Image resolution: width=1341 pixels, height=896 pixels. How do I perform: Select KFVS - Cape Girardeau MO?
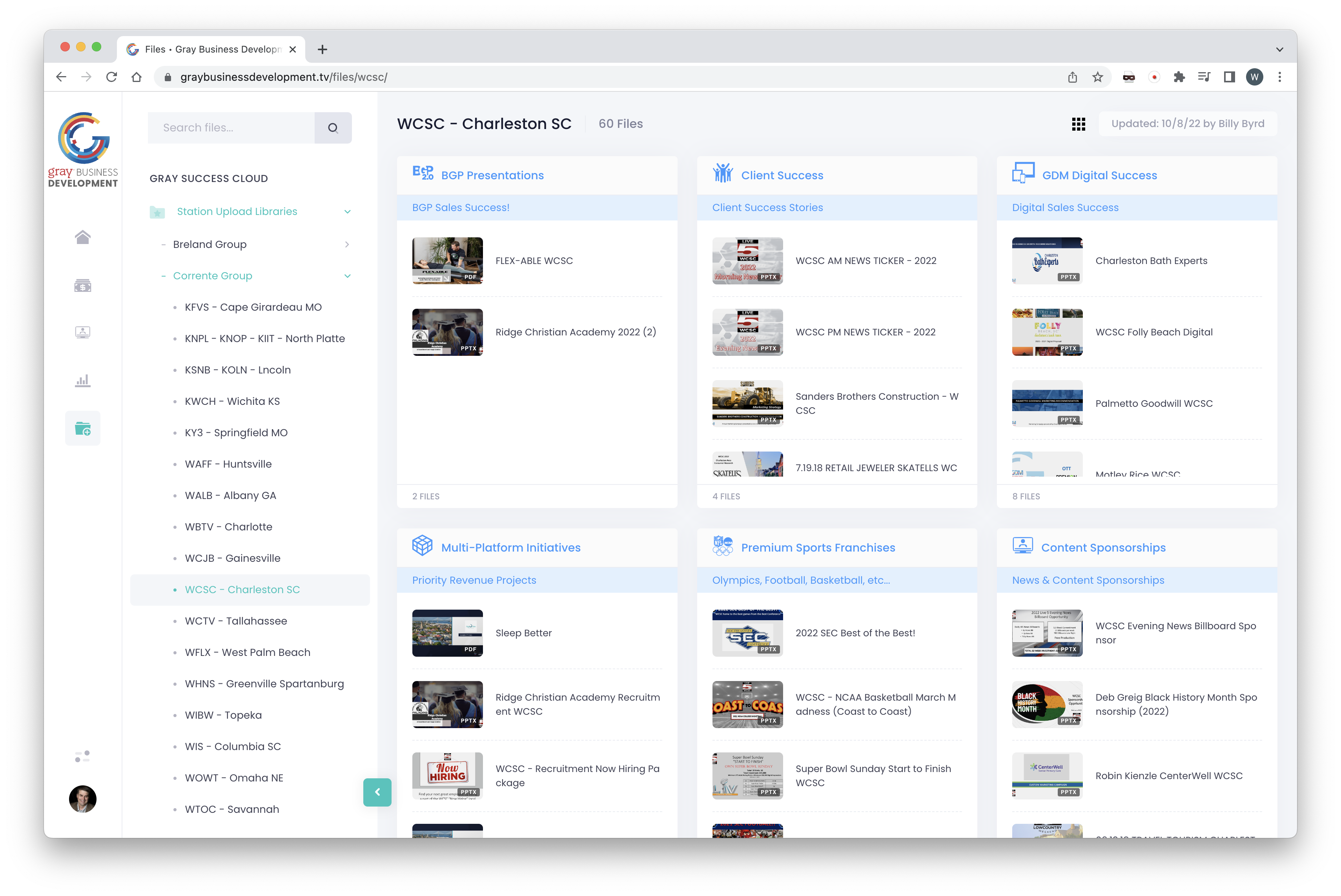pos(253,308)
